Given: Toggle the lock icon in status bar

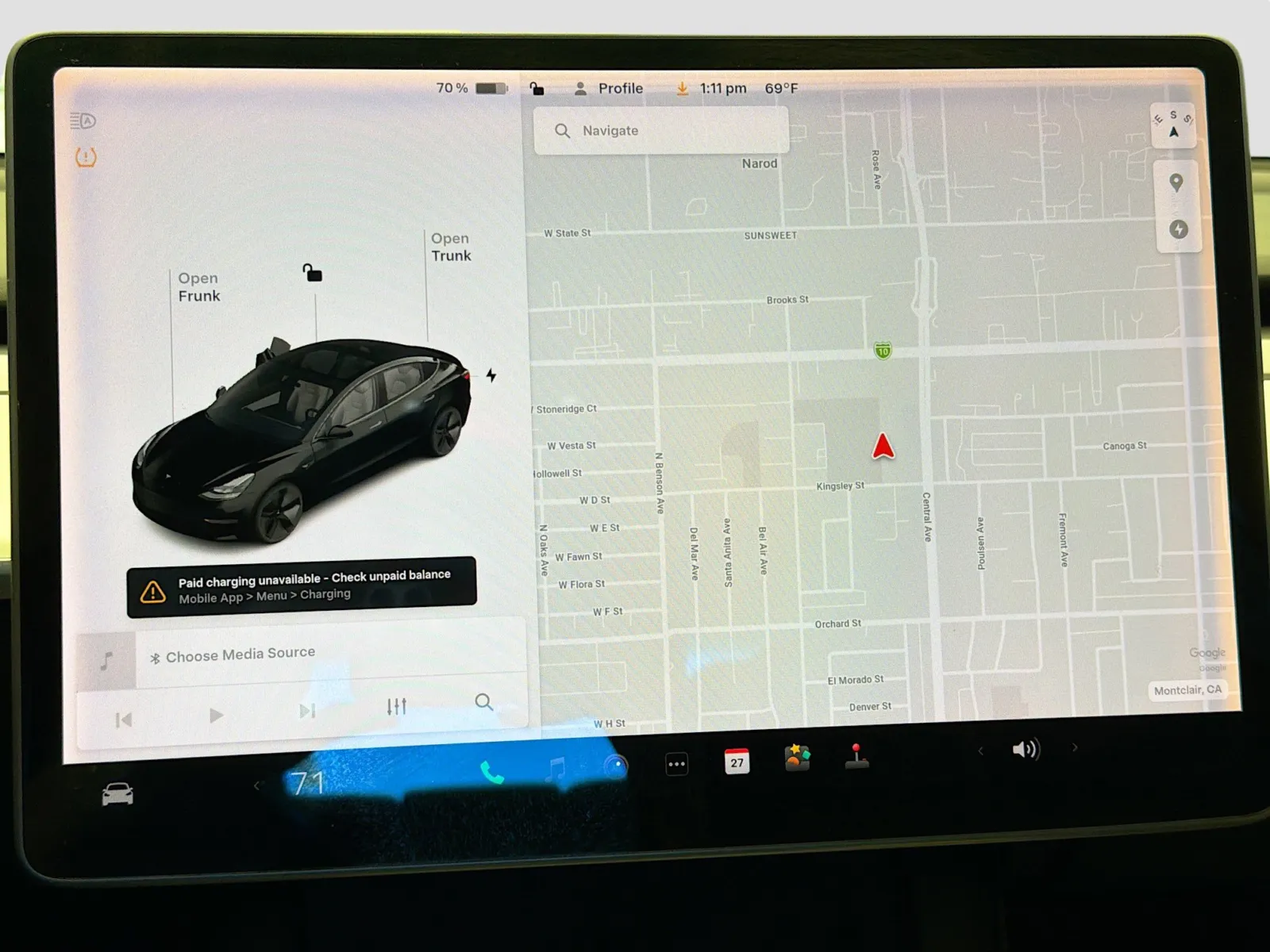Looking at the screenshot, I should [x=537, y=88].
